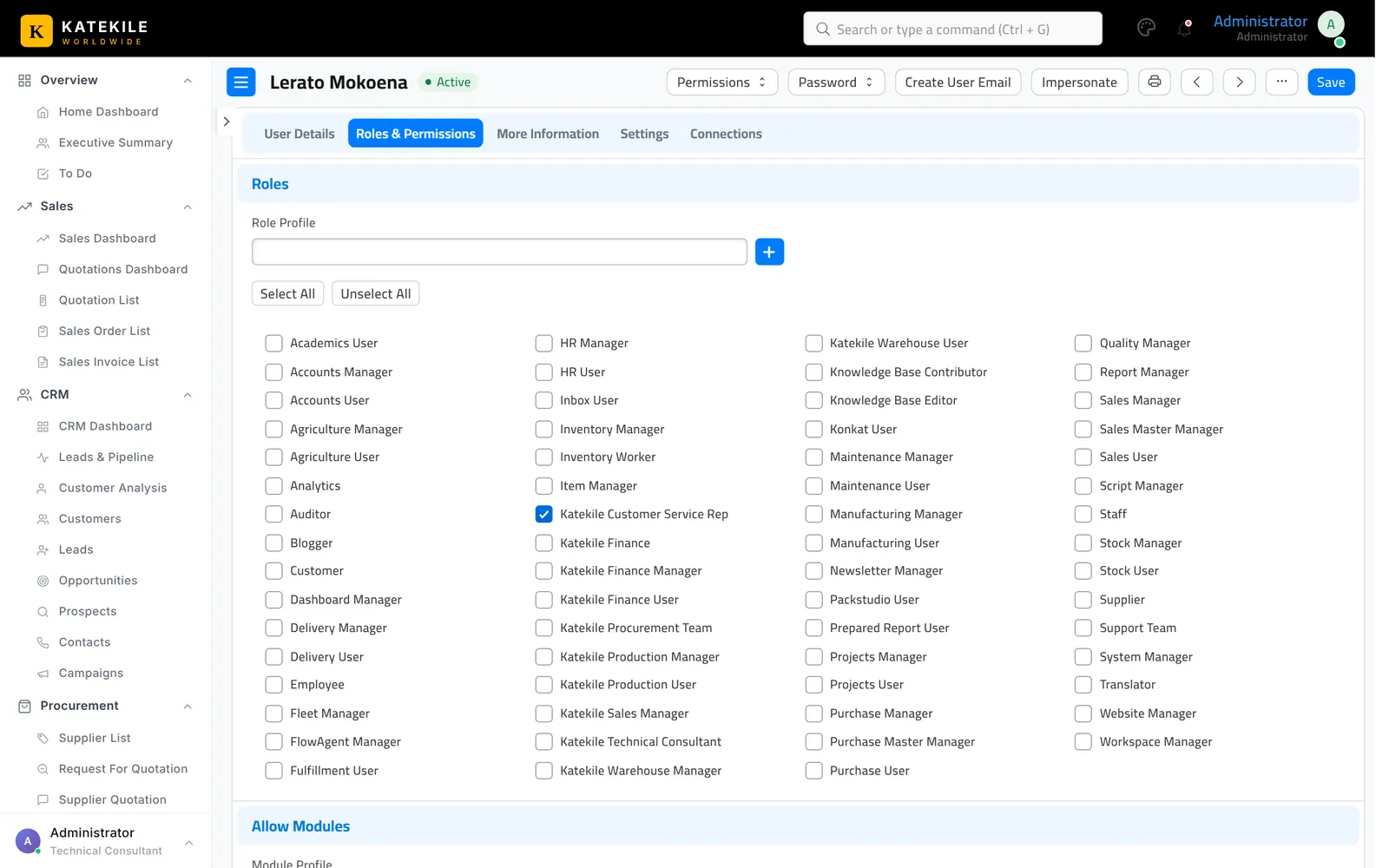The image size is (1389, 868).
Task: Click the Select All roles button
Action: coord(287,293)
